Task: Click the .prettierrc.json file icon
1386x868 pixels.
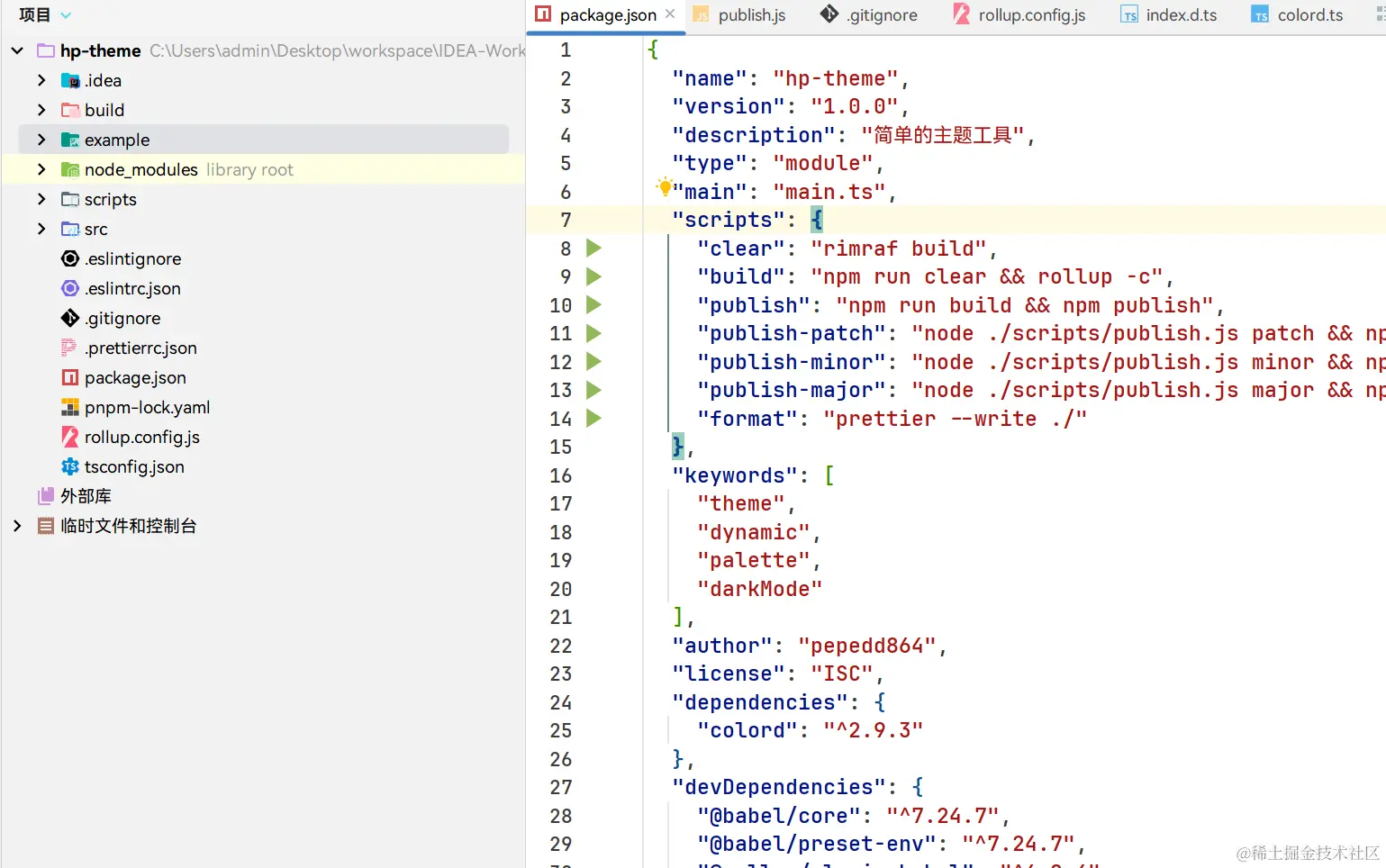Action: [x=68, y=348]
